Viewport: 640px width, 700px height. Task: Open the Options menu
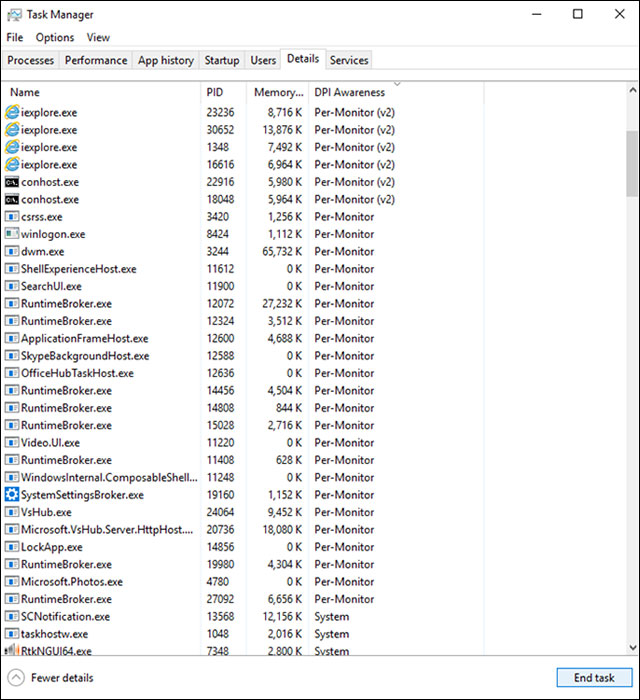pos(55,38)
